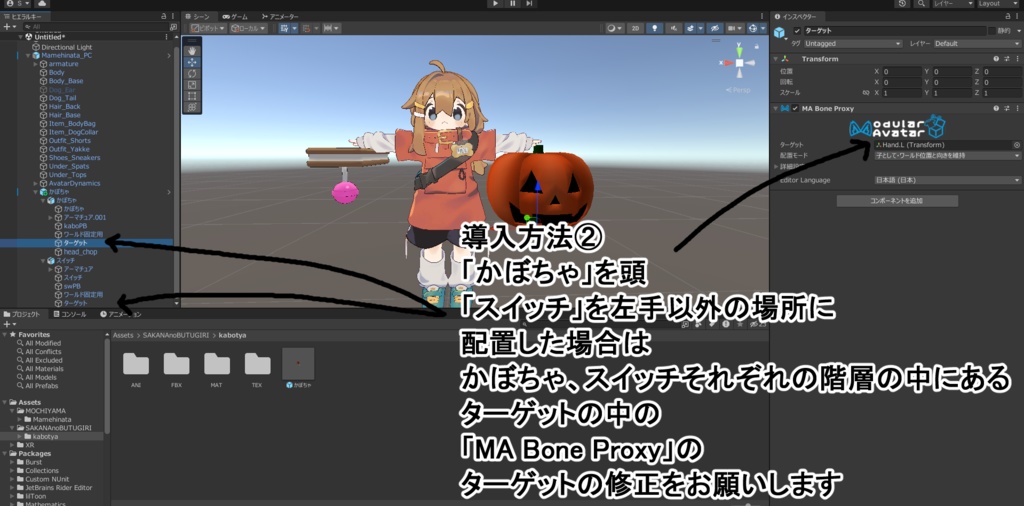The height and width of the screenshot is (506, 1024).
Task: Click the snap increment icon
Action: point(332,28)
